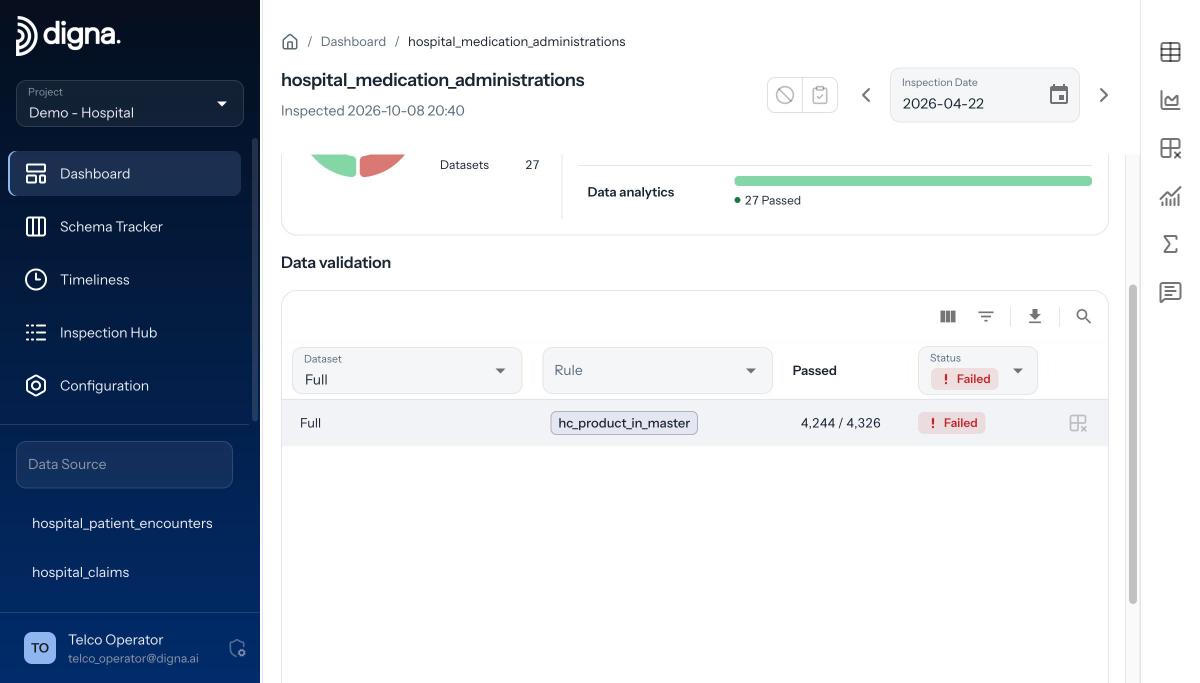Click the Failed status badge in Full row
This screenshot has width=1200, height=683.
[951, 423]
